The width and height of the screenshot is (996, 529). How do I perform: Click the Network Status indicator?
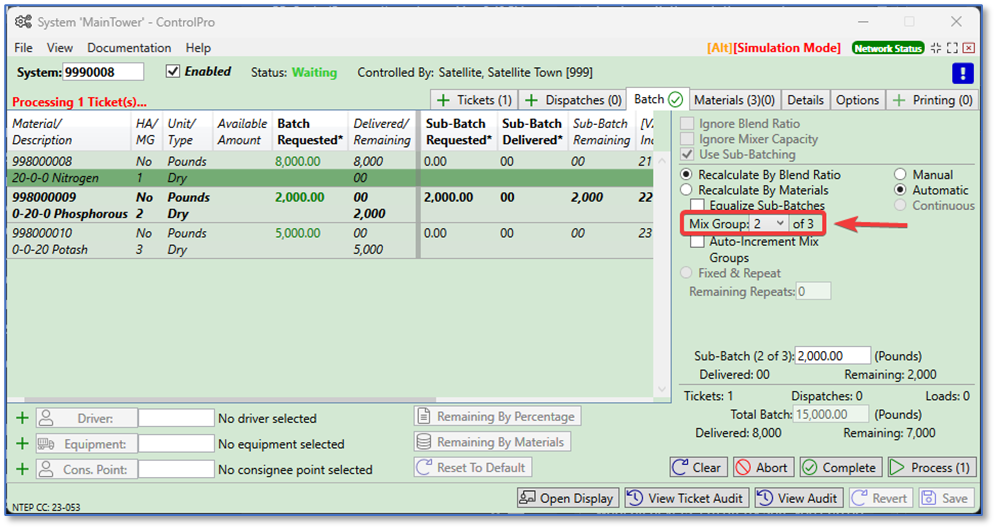tap(888, 48)
